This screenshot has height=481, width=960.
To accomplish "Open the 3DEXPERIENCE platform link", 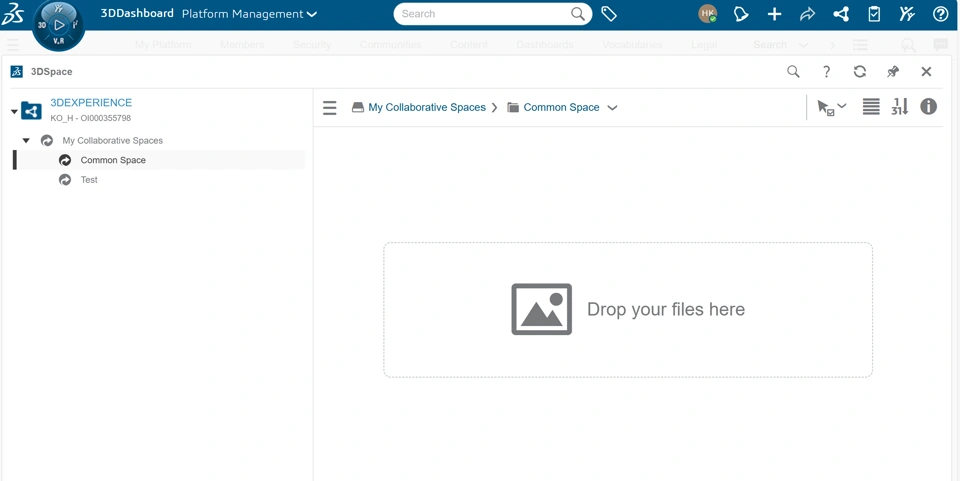I will [91, 103].
